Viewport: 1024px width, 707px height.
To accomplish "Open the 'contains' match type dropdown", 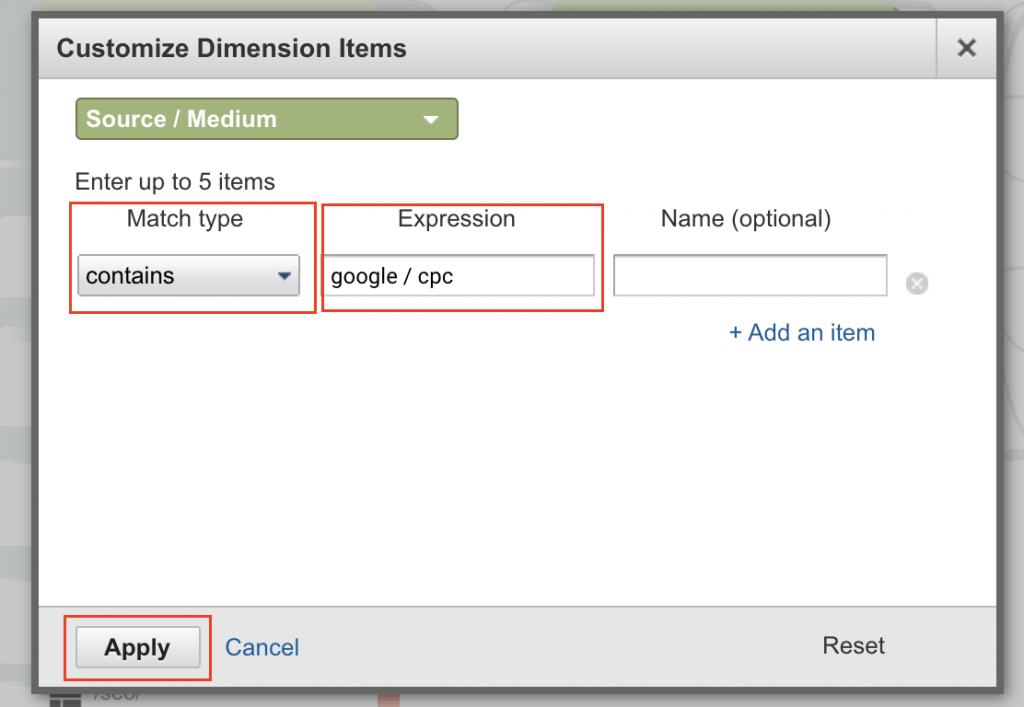I will [188, 275].
